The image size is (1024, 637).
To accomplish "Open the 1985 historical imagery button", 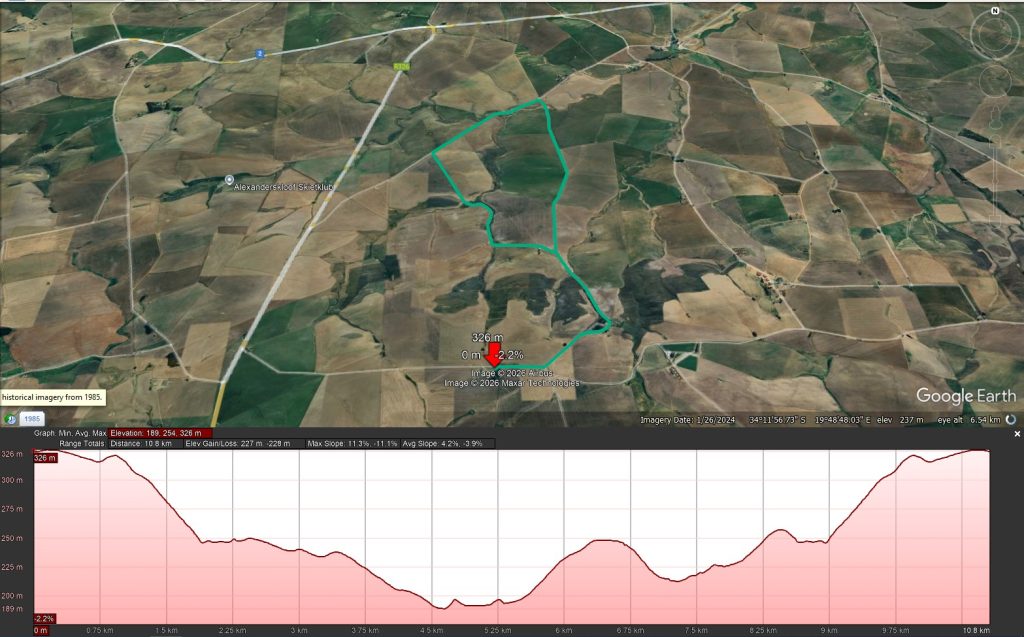I will pyautogui.click(x=32, y=419).
